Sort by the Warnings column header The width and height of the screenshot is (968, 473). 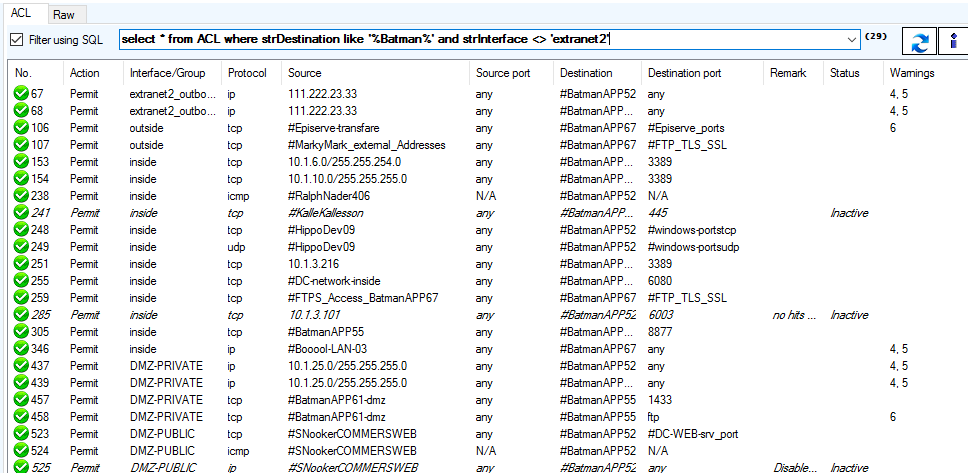pyautogui.click(x=924, y=73)
